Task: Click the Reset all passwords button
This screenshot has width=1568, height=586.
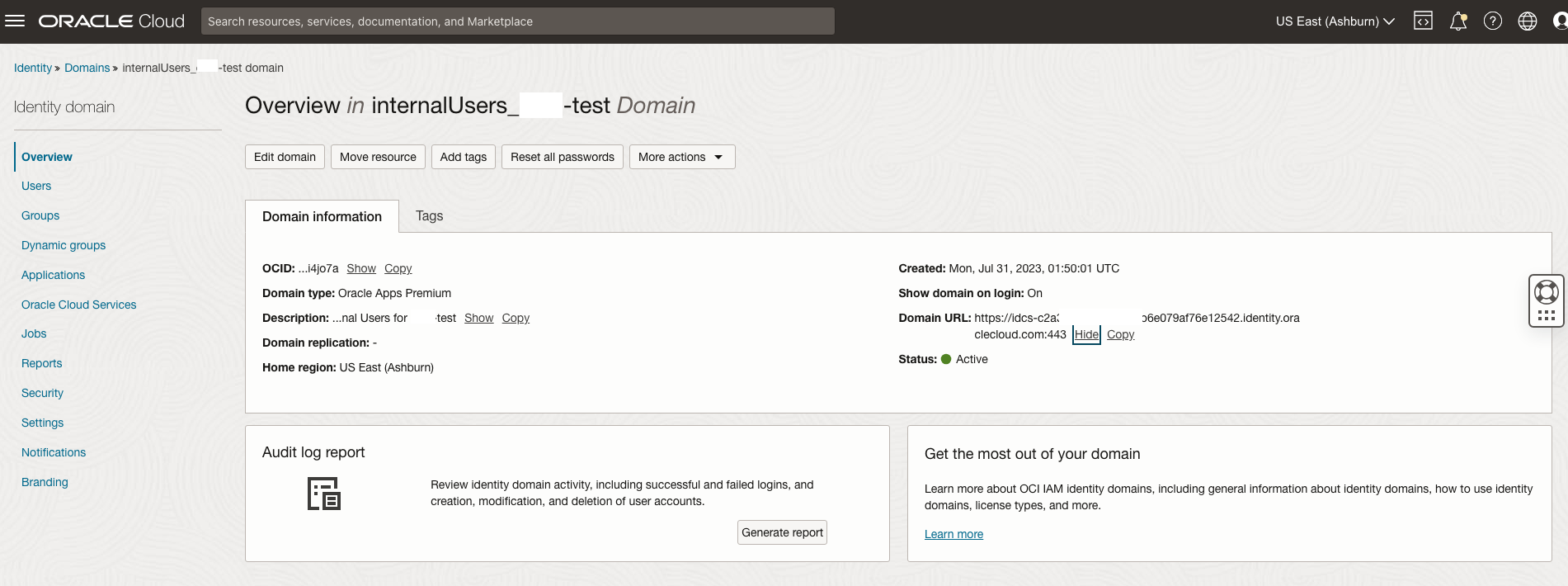Action: click(x=563, y=157)
